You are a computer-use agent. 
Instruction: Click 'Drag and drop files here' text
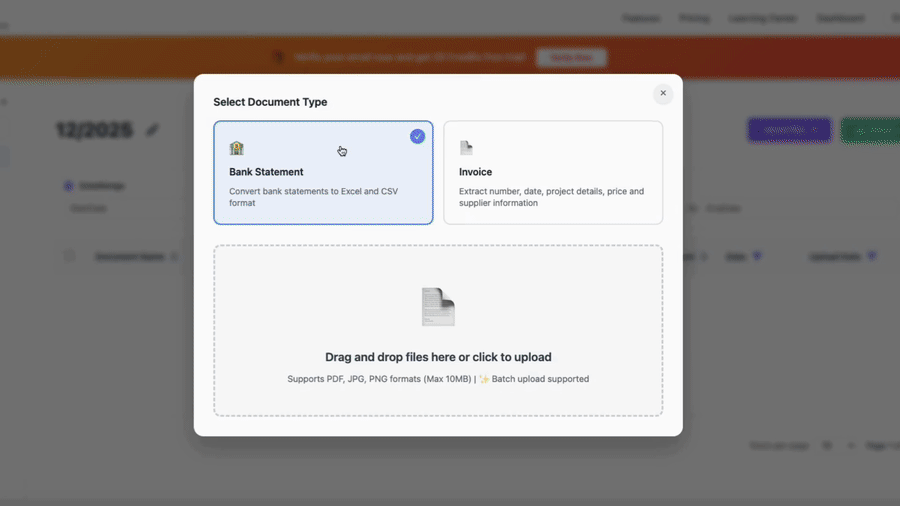pyautogui.click(x=438, y=357)
